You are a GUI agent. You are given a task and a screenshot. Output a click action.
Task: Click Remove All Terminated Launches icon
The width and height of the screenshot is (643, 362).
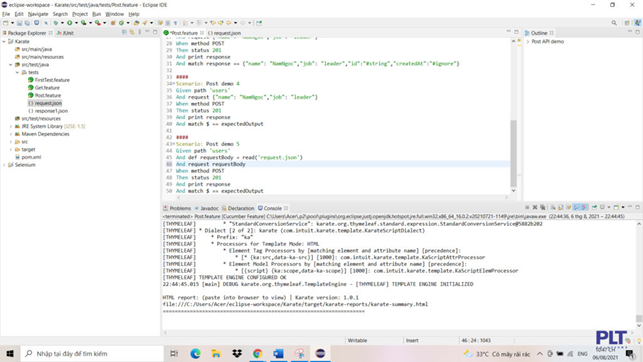(543, 207)
